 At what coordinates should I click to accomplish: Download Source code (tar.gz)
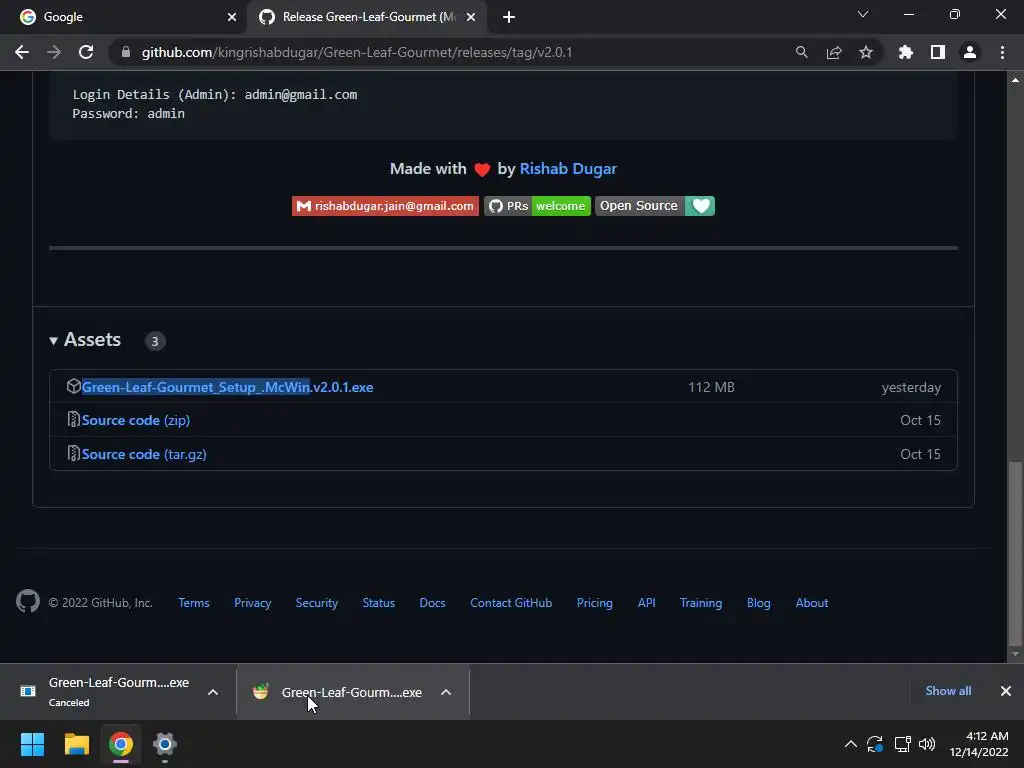point(144,454)
